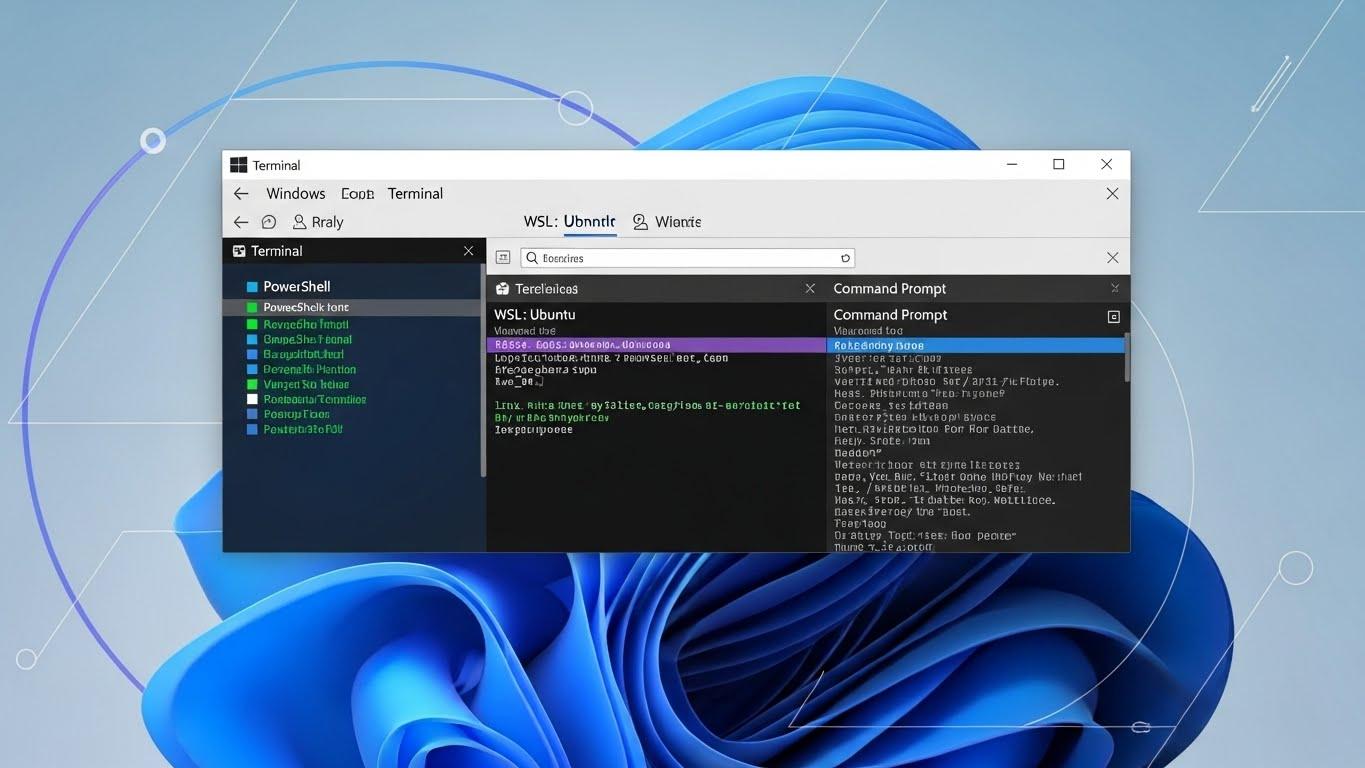The height and width of the screenshot is (768, 1365).
Task: Clear the search field with its X button
Action: coord(1112,257)
